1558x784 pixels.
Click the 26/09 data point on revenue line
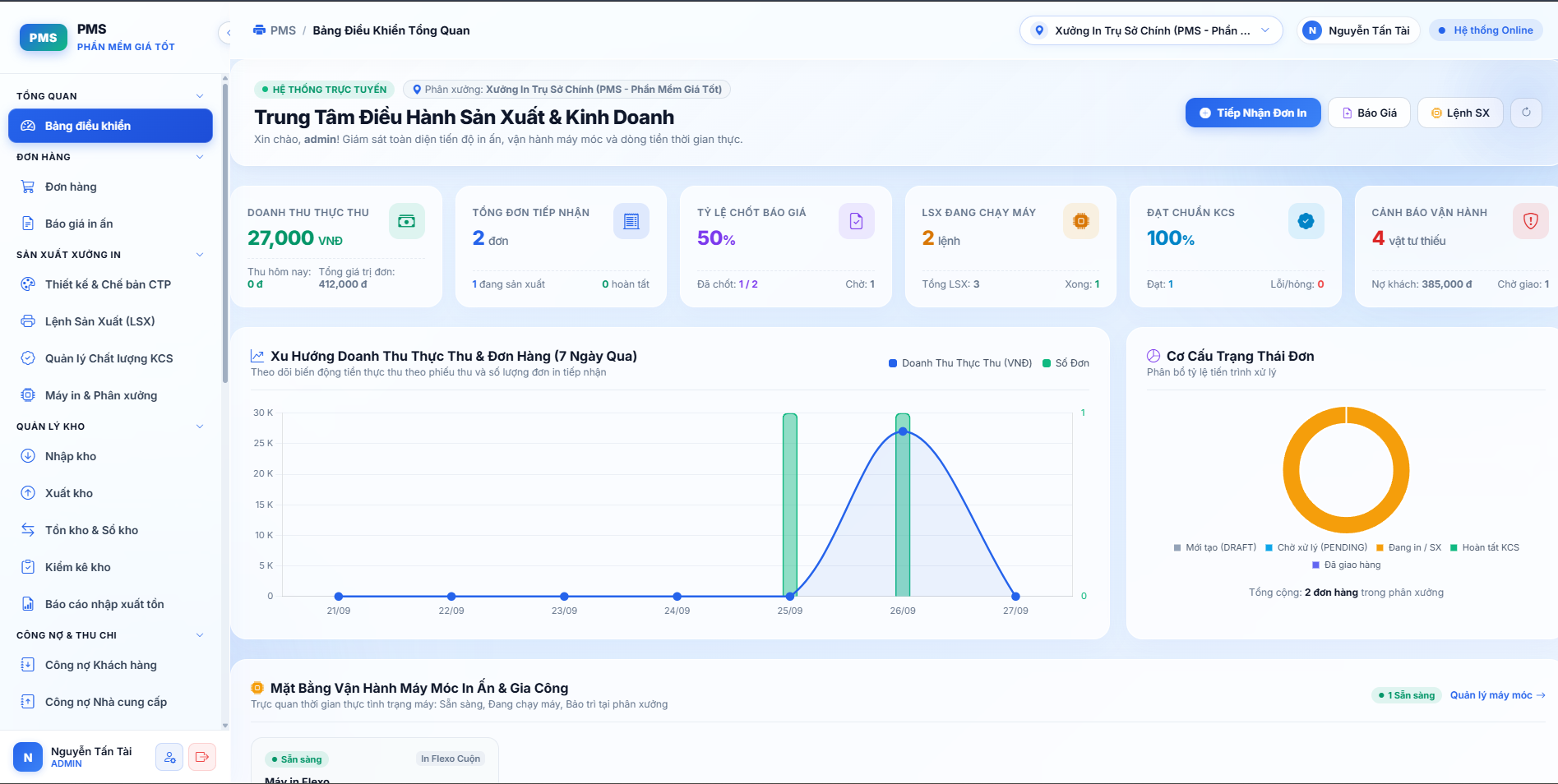[903, 431]
